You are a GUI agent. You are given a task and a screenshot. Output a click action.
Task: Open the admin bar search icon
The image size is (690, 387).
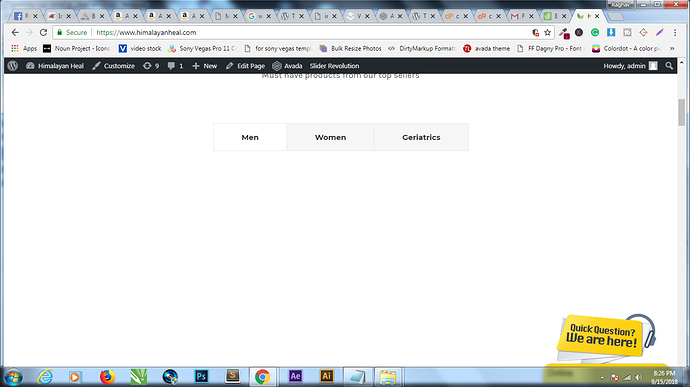pyautogui.click(x=669, y=66)
